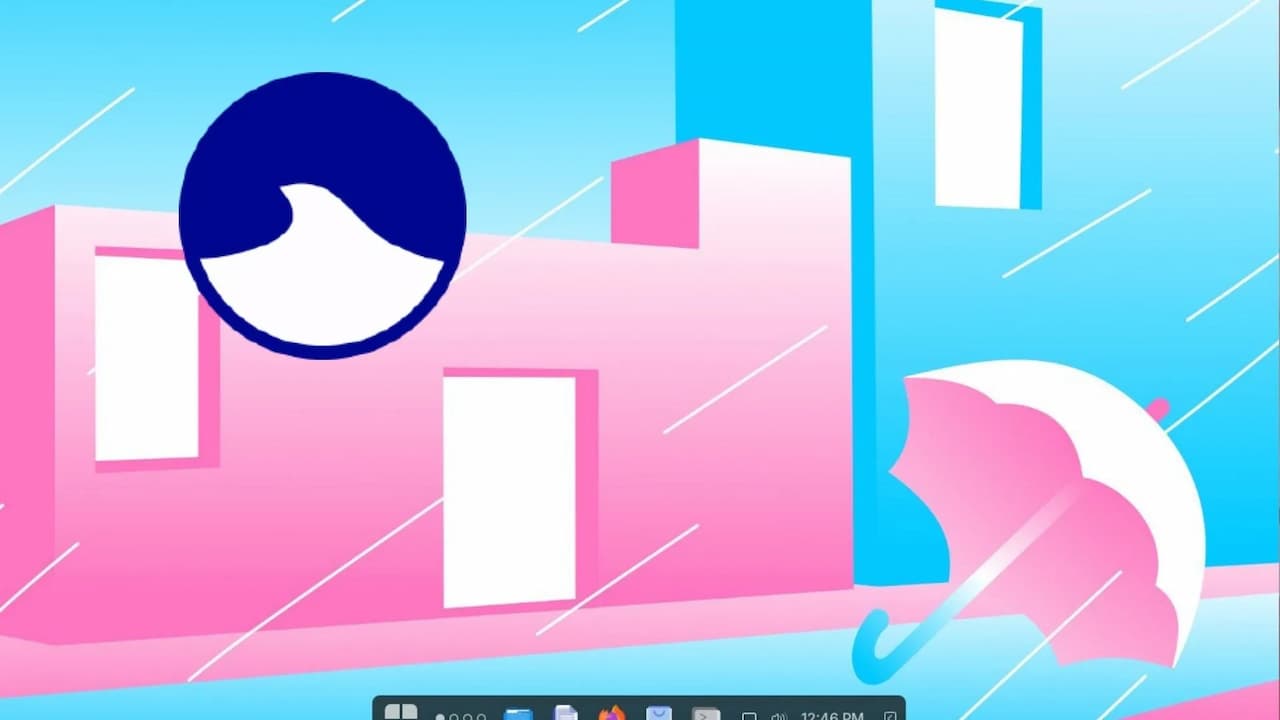Click the square tray icon beside the volume icon

[749, 717]
